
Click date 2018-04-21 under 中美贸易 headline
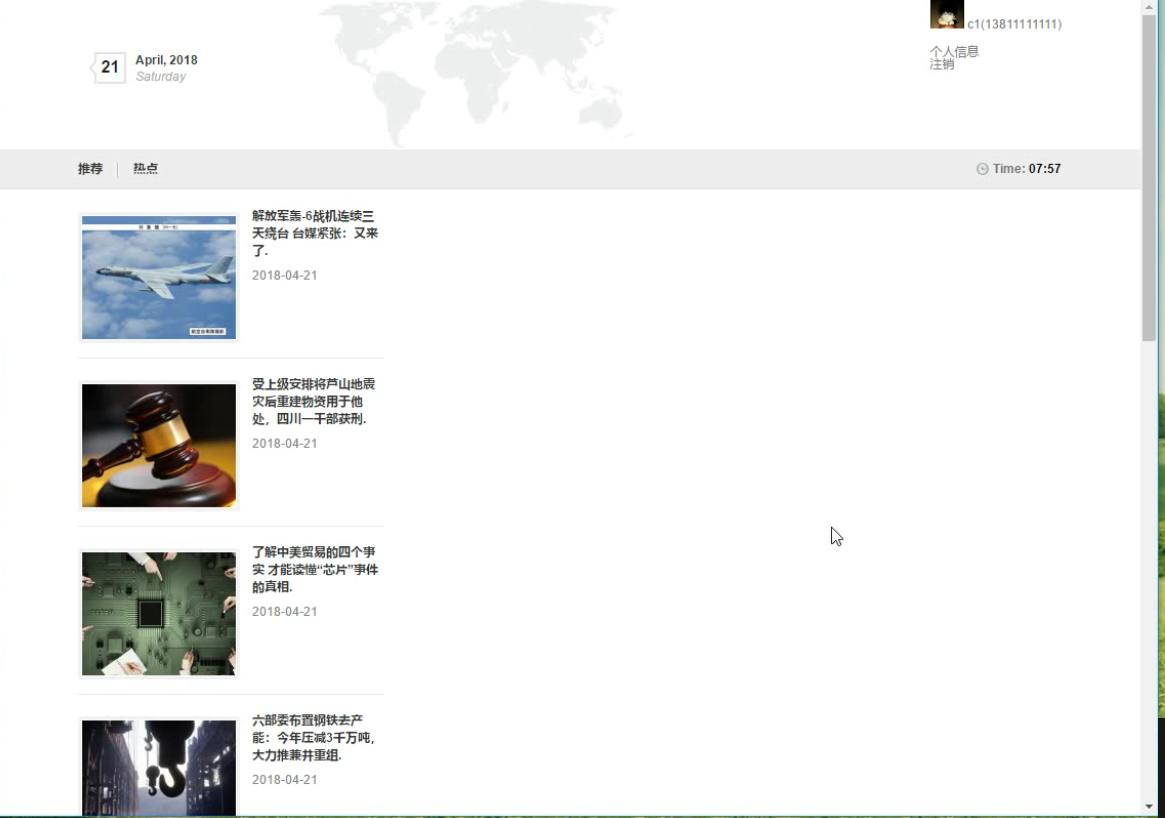point(285,611)
